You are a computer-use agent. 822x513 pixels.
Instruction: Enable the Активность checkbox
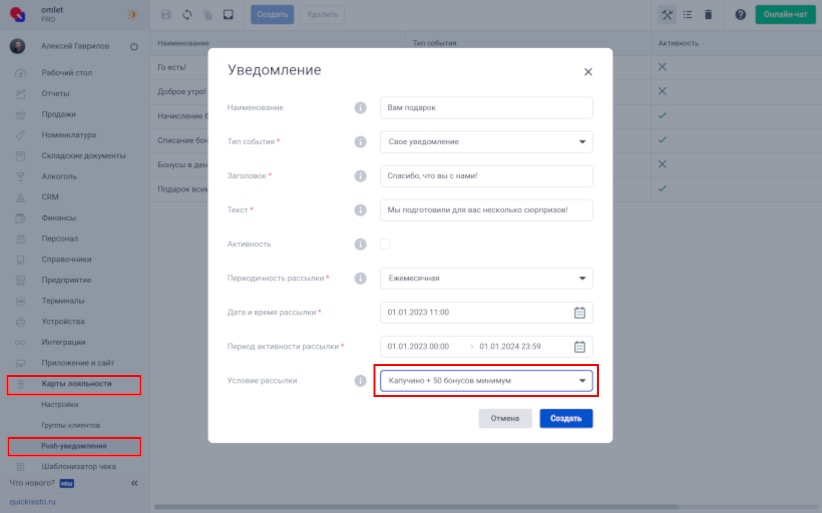tap(385, 244)
